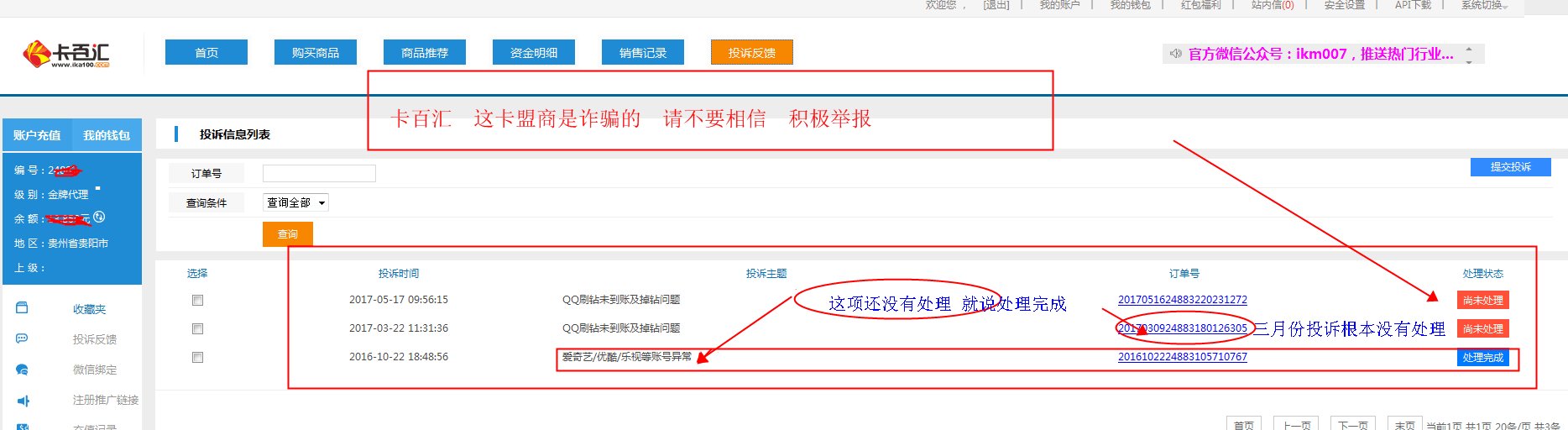Viewport: 1568px width, 430px height.
Task: Click the 2017-05-17 09:56:15 complaint time
Action: coord(399,300)
